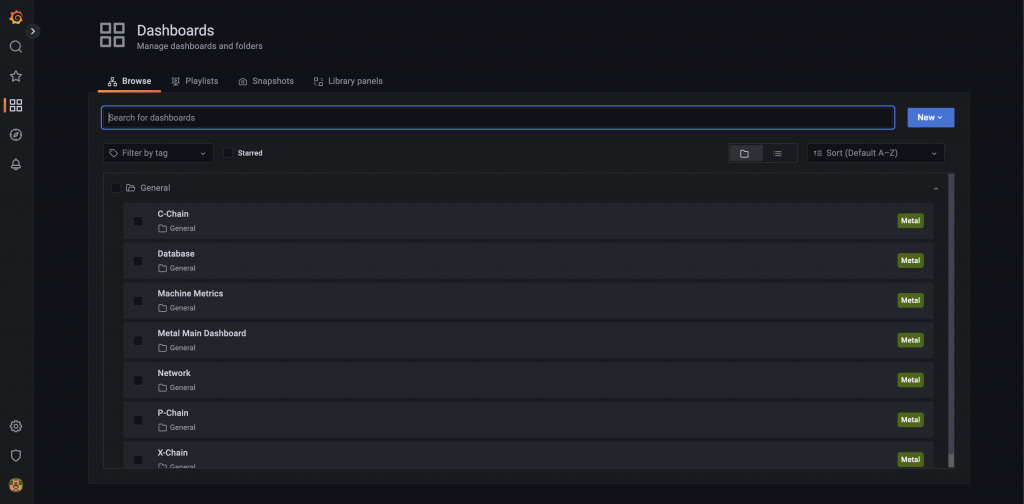Image resolution: width=1024 pixels, height=504 pixels.
Task: Click the Search for dashboards field
Action: 498,118
